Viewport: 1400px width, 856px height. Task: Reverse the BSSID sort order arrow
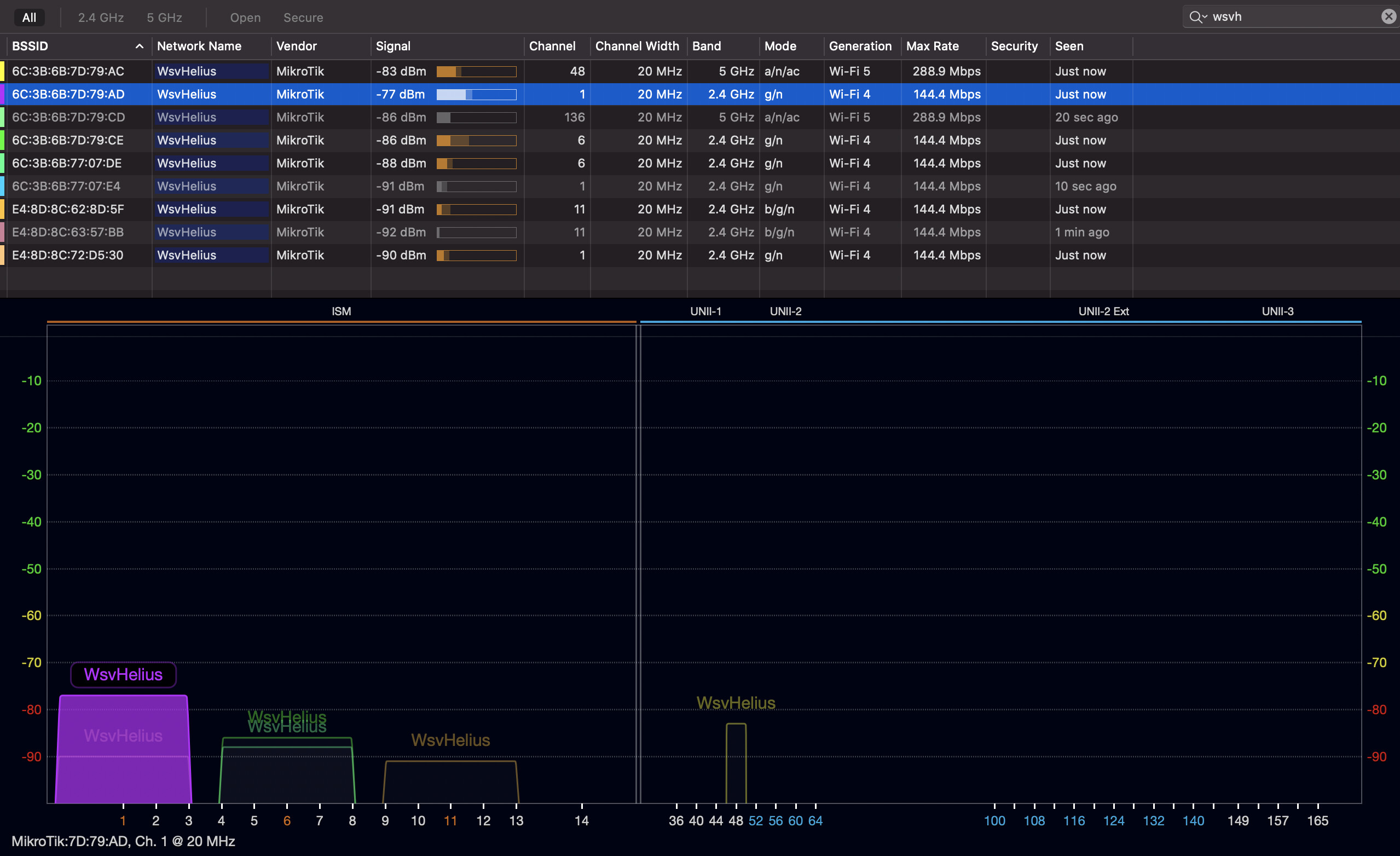[x=139, y=46]
